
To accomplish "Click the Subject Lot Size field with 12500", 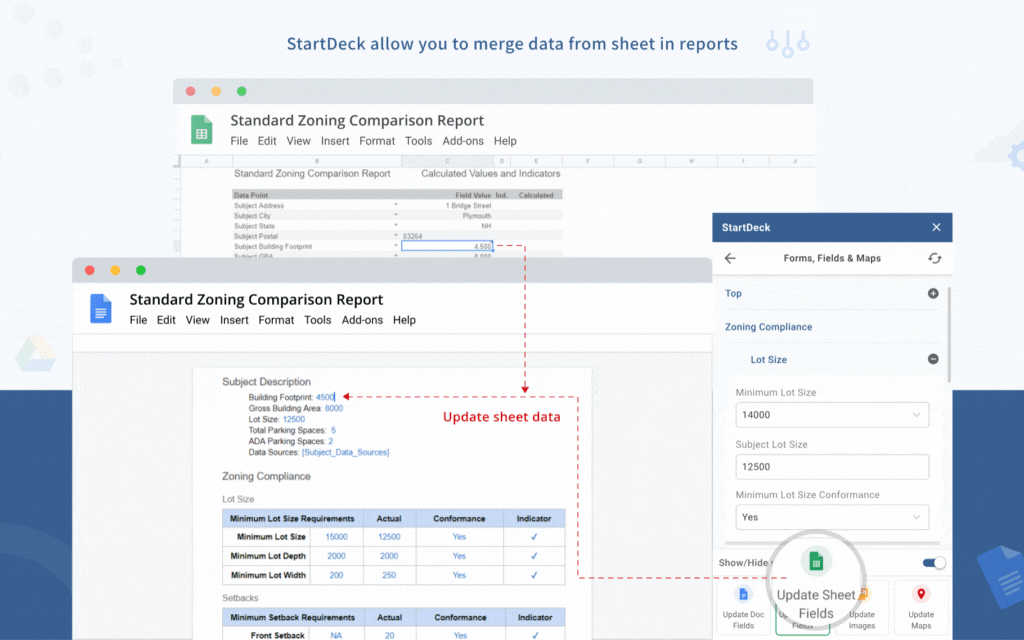I will pos(832,467).
